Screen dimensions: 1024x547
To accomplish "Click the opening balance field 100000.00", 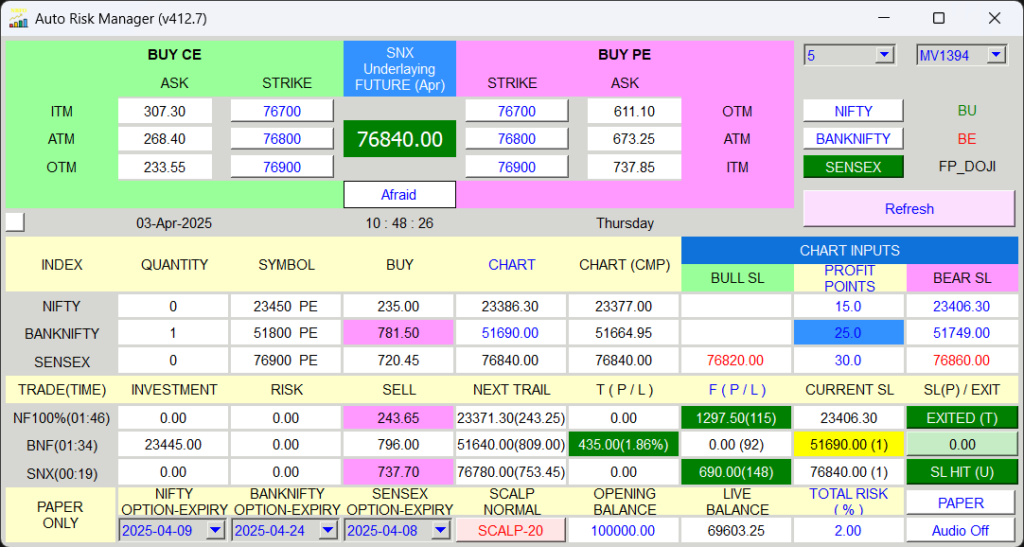I will click(624, 531).
